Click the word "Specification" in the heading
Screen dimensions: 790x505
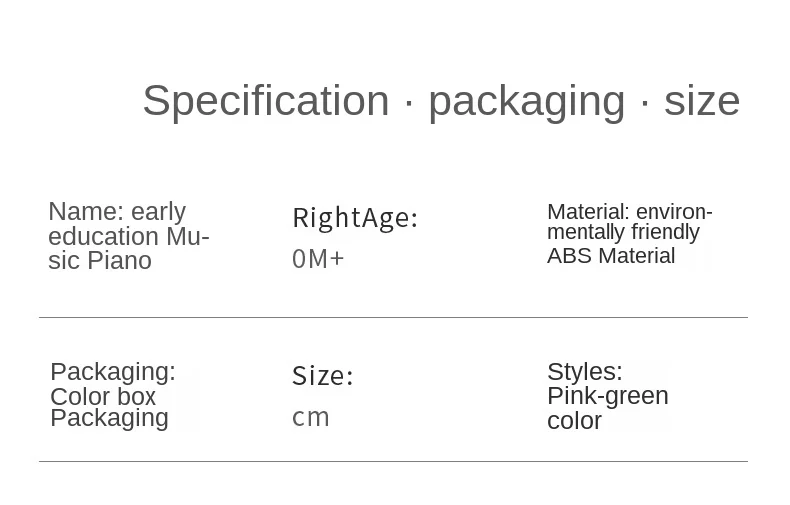265,101
